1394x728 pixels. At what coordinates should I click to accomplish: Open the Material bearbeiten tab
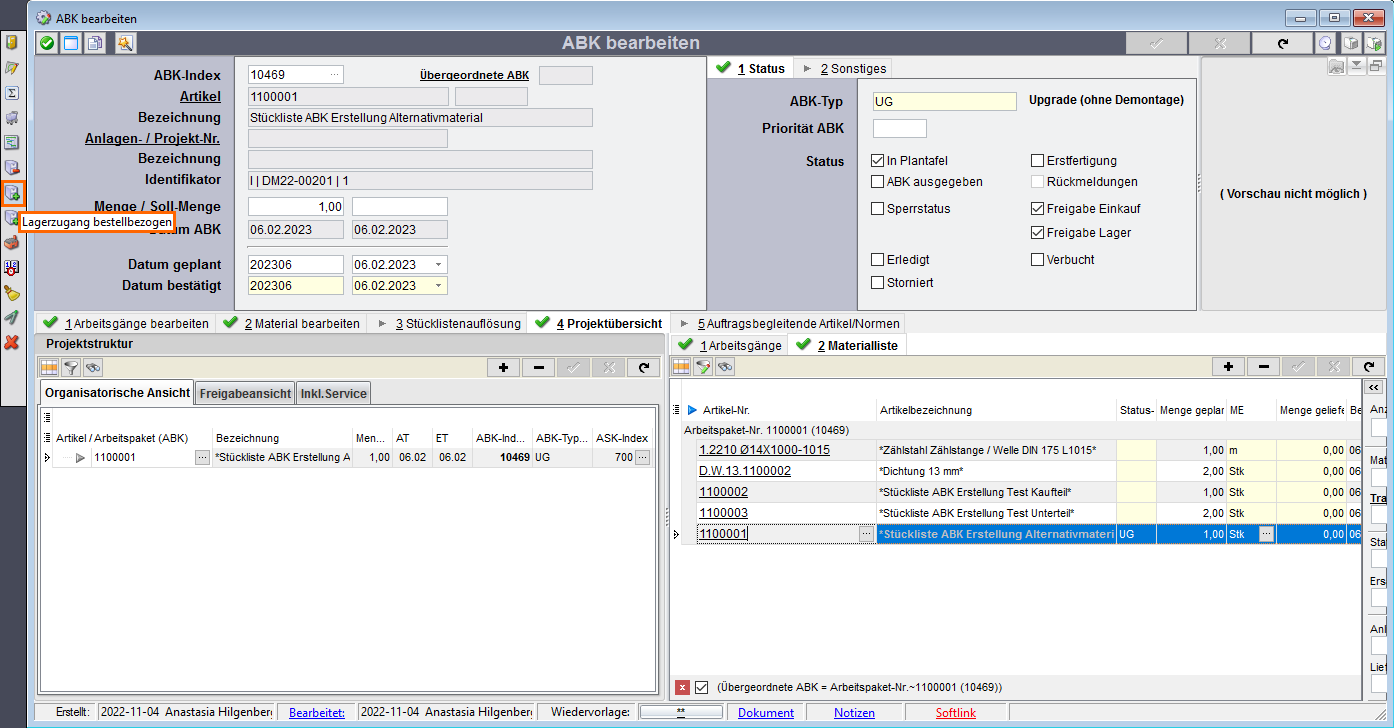coord(292,323)
